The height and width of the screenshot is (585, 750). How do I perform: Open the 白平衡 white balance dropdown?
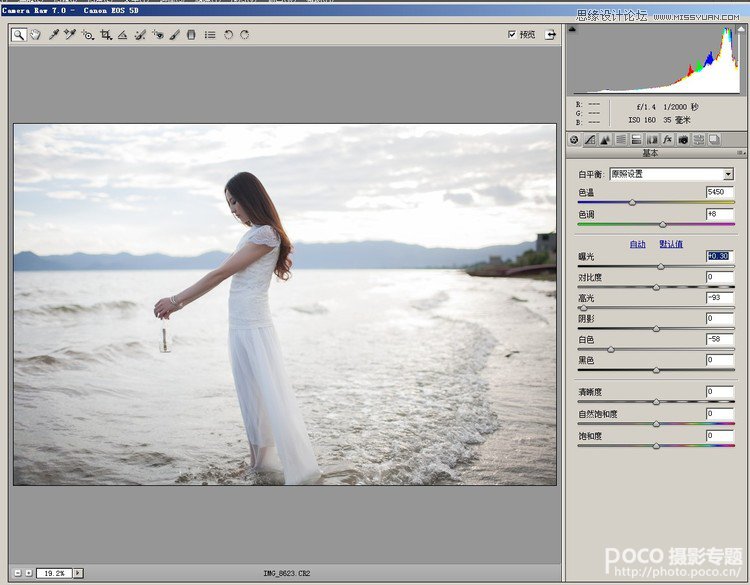tap(728, 174)
